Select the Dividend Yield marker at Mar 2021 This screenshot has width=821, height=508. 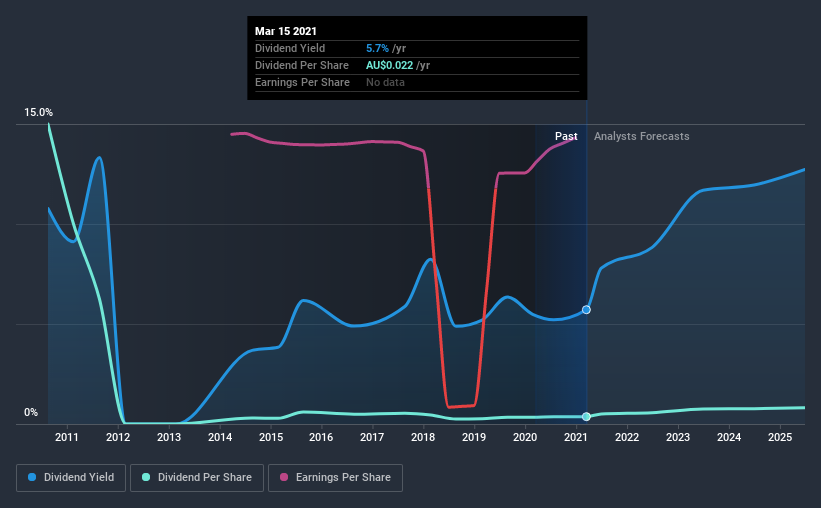coord(586,310)
